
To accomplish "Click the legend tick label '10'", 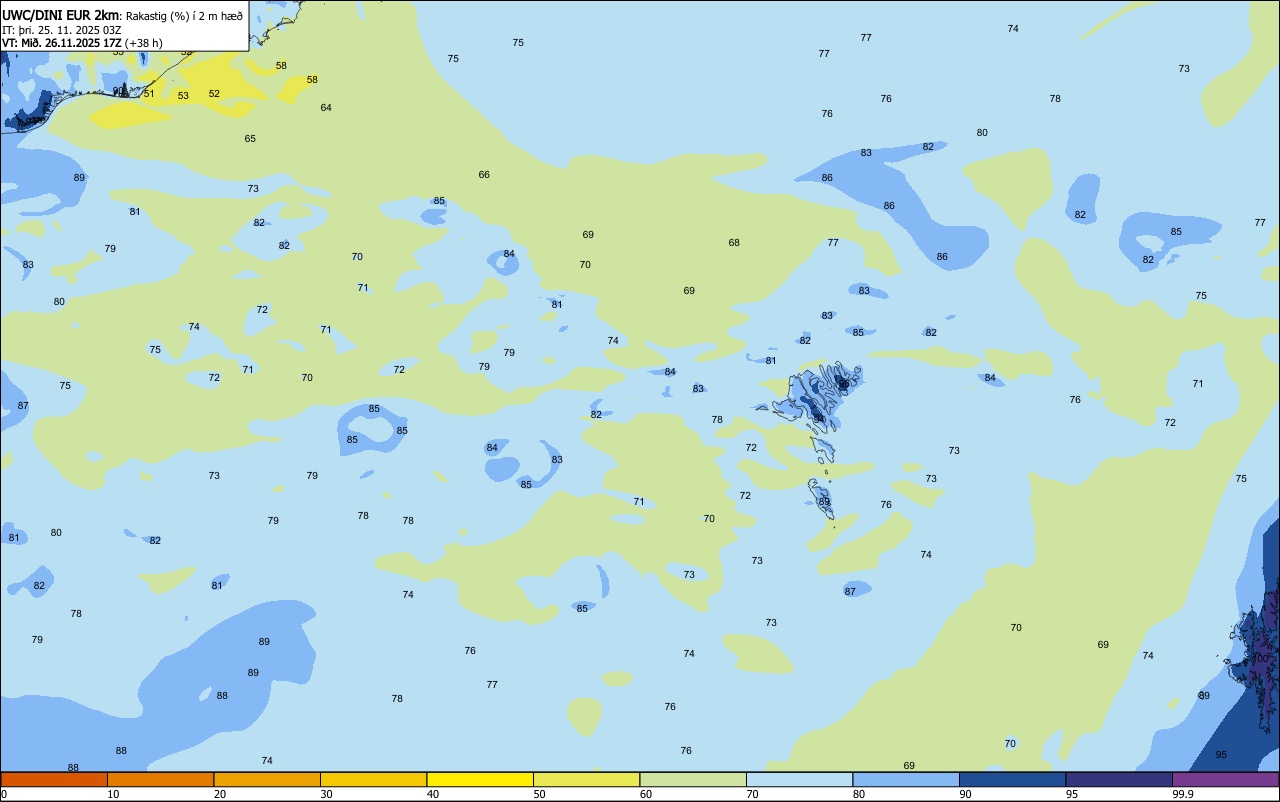I will coord(113,794).
